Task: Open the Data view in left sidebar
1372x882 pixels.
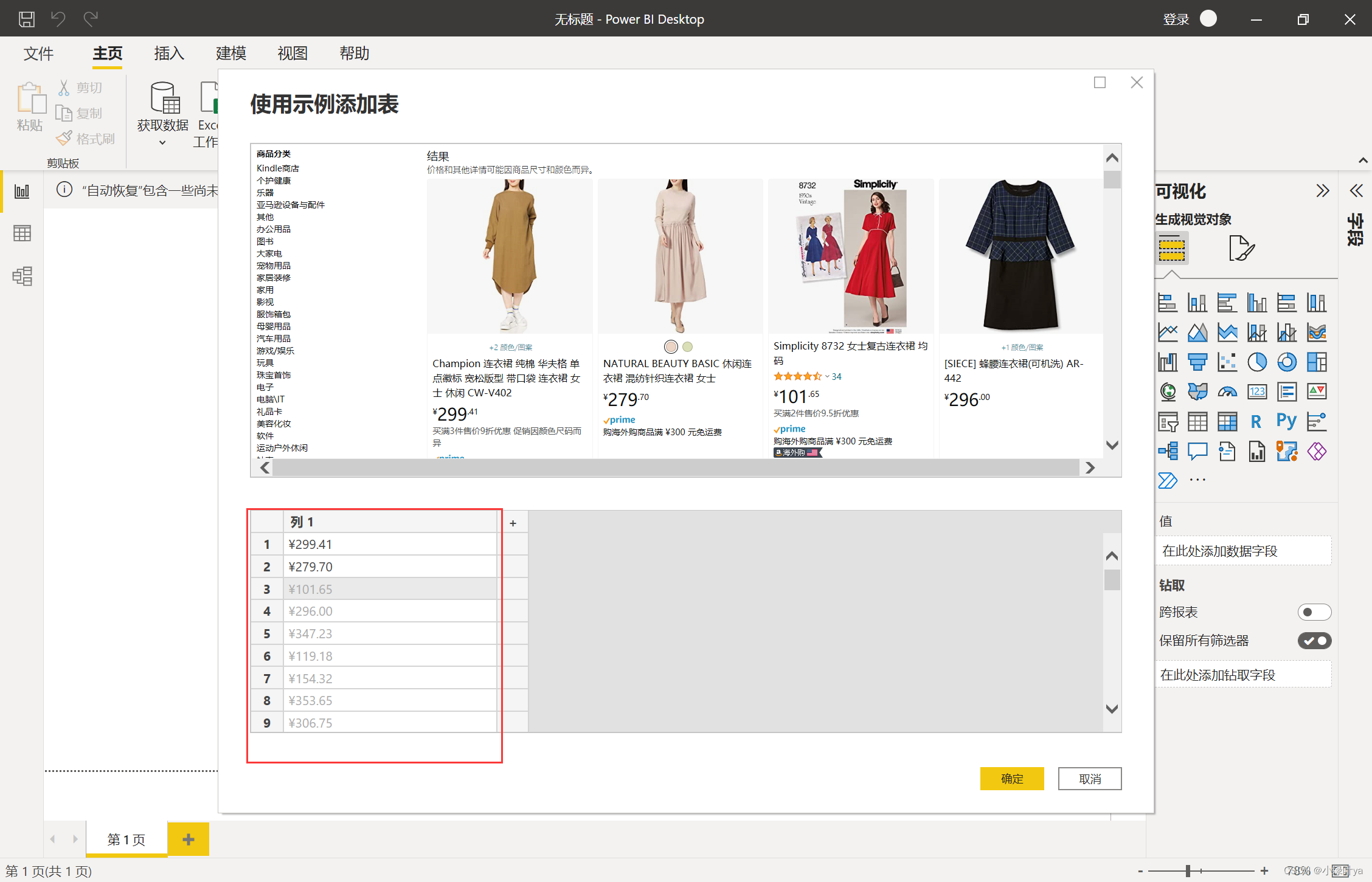Action: pos(22,233)
